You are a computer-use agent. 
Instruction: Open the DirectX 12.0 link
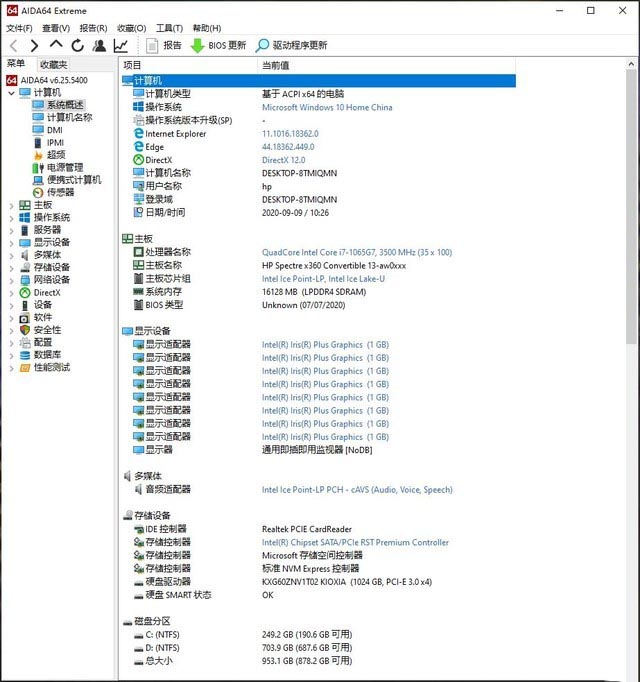[x=284, y=160]
